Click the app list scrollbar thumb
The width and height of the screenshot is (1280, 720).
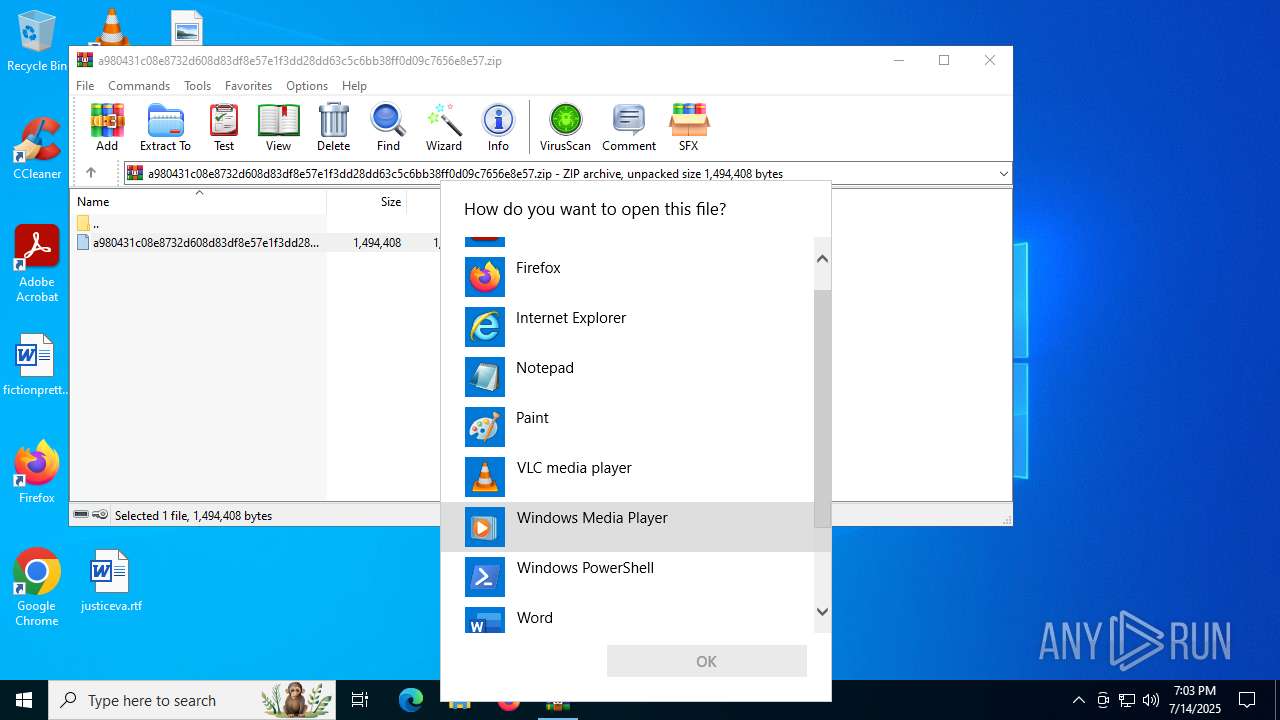822,408
